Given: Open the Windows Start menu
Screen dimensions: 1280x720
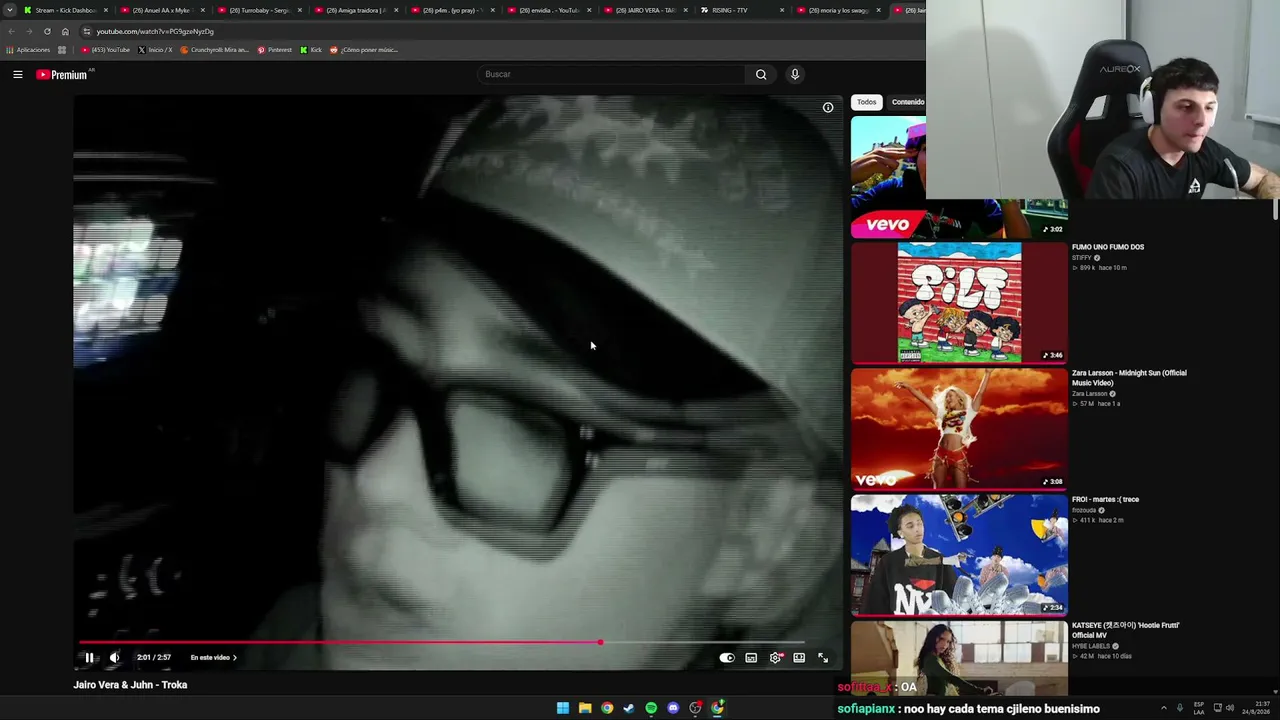Looking at the screenshot, I should pos(563,708).
